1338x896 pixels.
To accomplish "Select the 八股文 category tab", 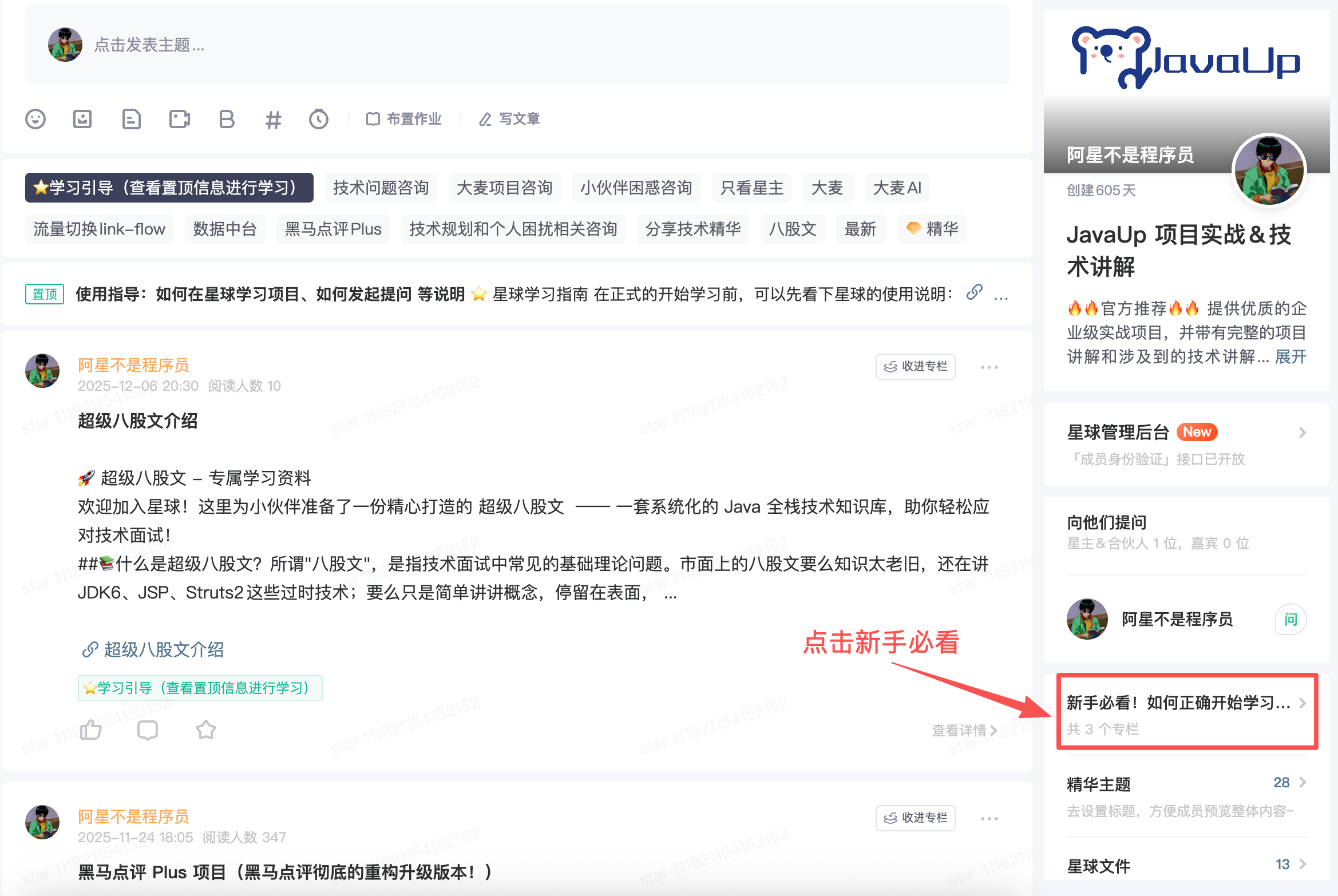I will coord(792,229).
